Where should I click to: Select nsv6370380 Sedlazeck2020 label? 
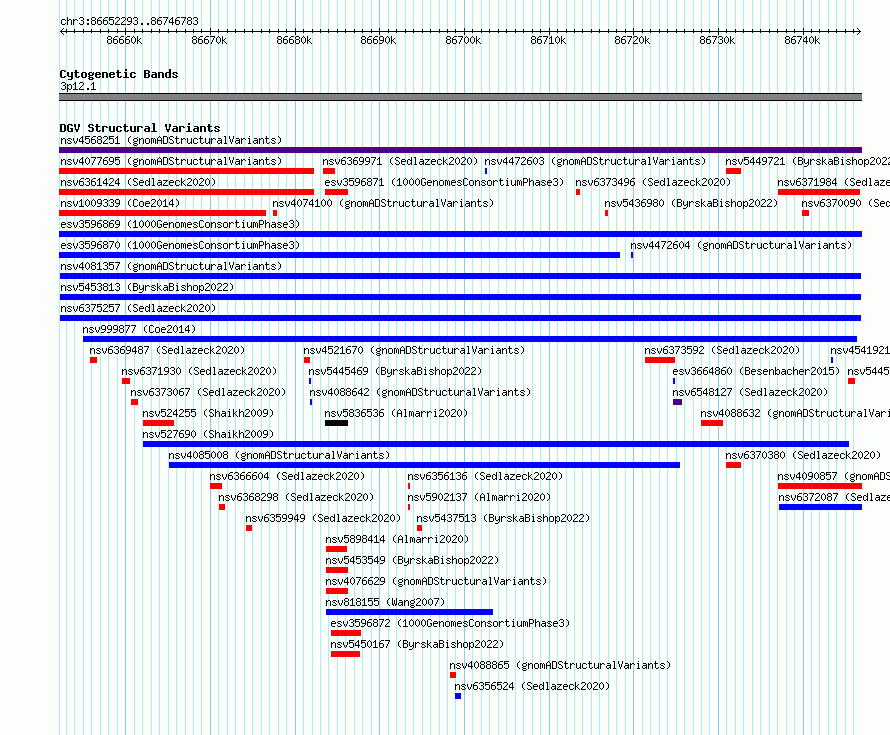[804, 455]
